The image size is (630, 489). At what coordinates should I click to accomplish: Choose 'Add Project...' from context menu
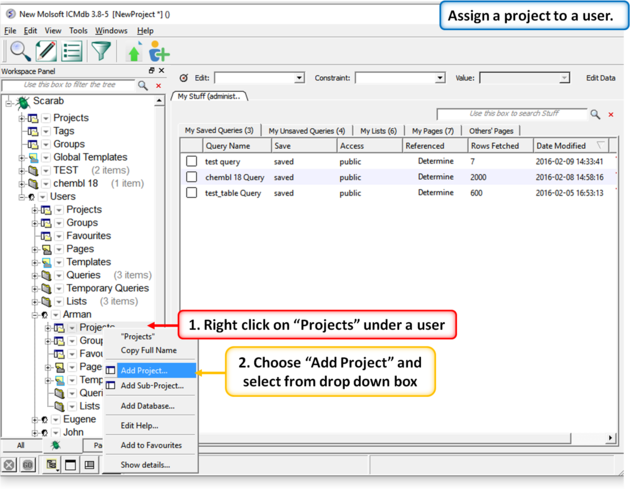pyautogui.click(x=144, y=371)
